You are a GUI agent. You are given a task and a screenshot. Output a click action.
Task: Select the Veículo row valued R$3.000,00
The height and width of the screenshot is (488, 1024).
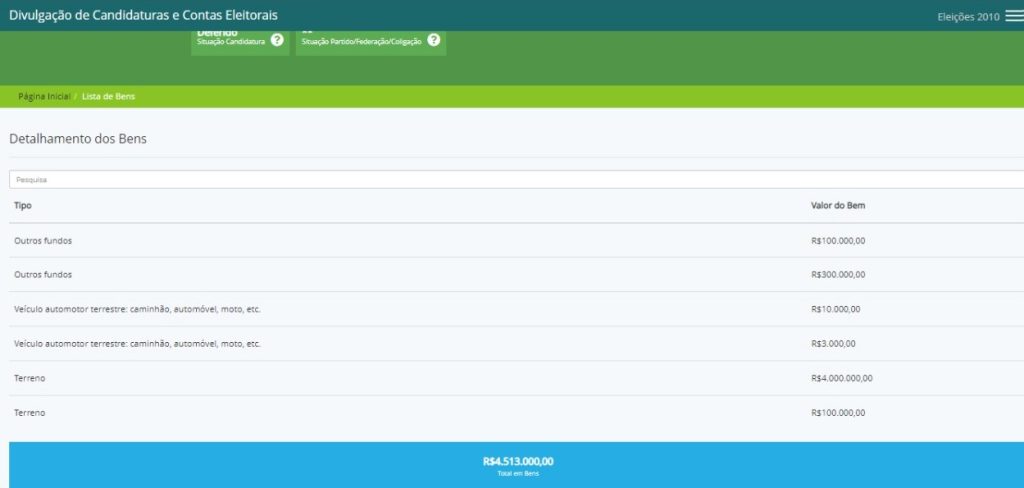[x=137, y=344]
